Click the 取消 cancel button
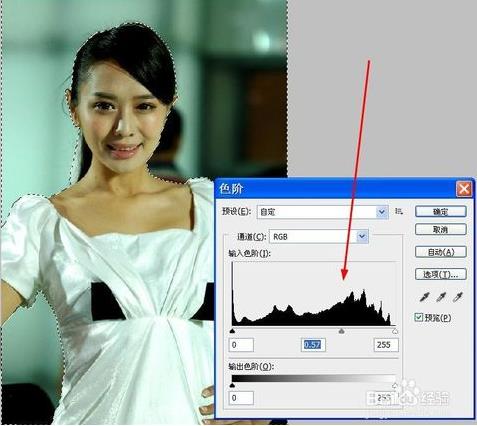The height and width of the screenshot is (426, 477). pyautogui.click(x=440, y=229)
